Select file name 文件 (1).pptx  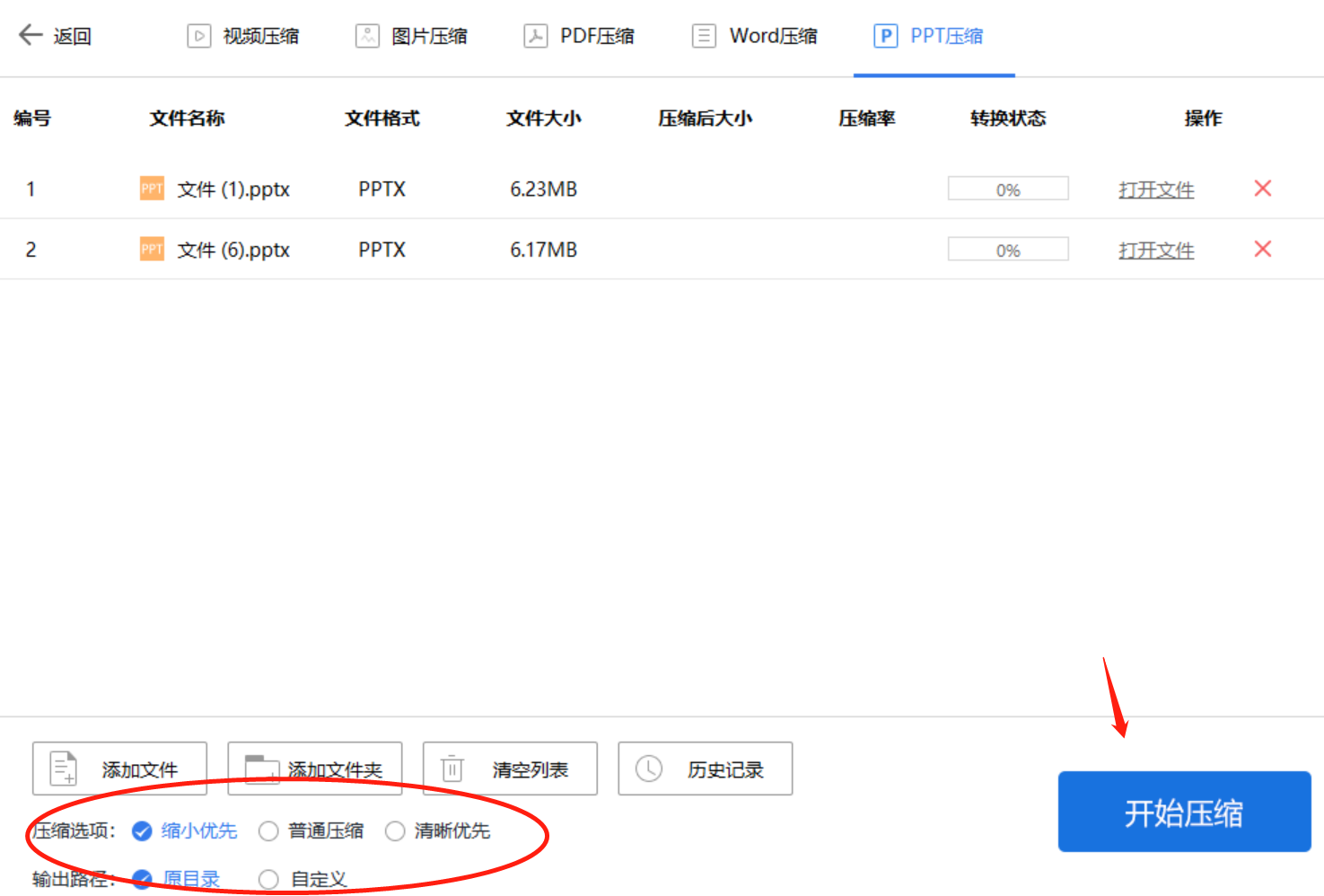(x=233, y=189)
